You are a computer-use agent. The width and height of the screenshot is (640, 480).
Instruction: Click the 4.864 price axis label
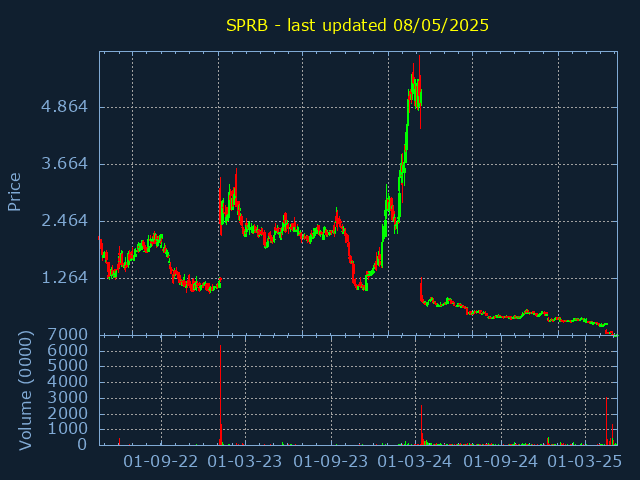(64, 107)
